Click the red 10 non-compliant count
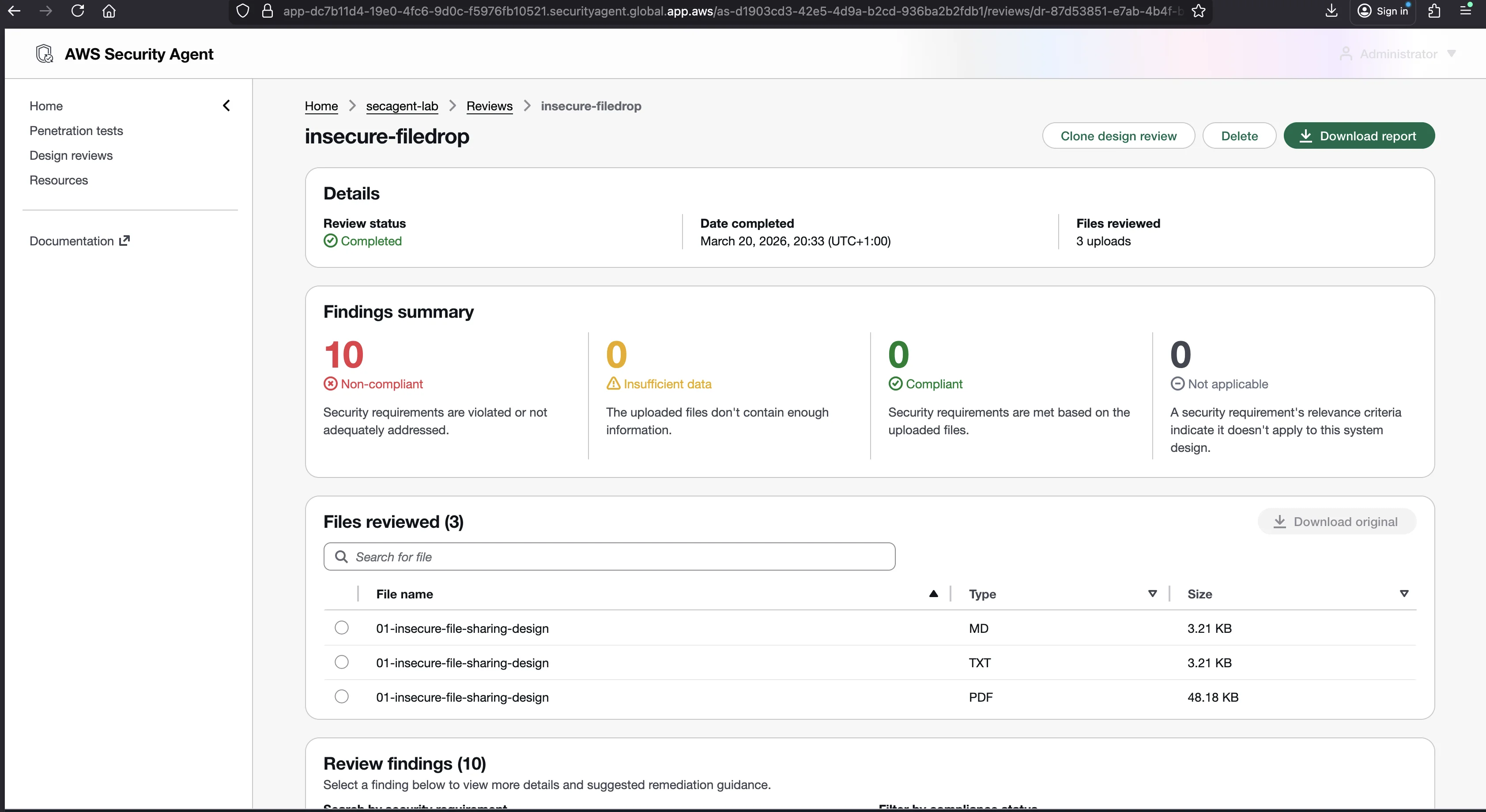Image resolution: width=1486 pixels, height=812 pixels. tap(344, 354)
